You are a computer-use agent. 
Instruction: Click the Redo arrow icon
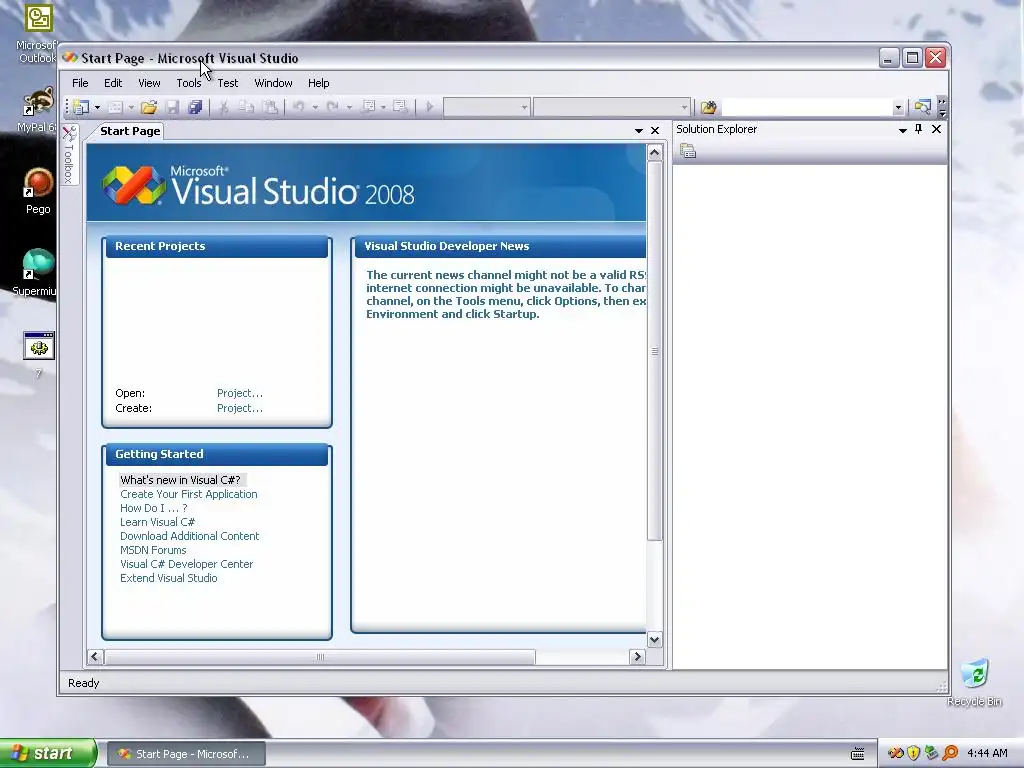click(x=332, y=107)
